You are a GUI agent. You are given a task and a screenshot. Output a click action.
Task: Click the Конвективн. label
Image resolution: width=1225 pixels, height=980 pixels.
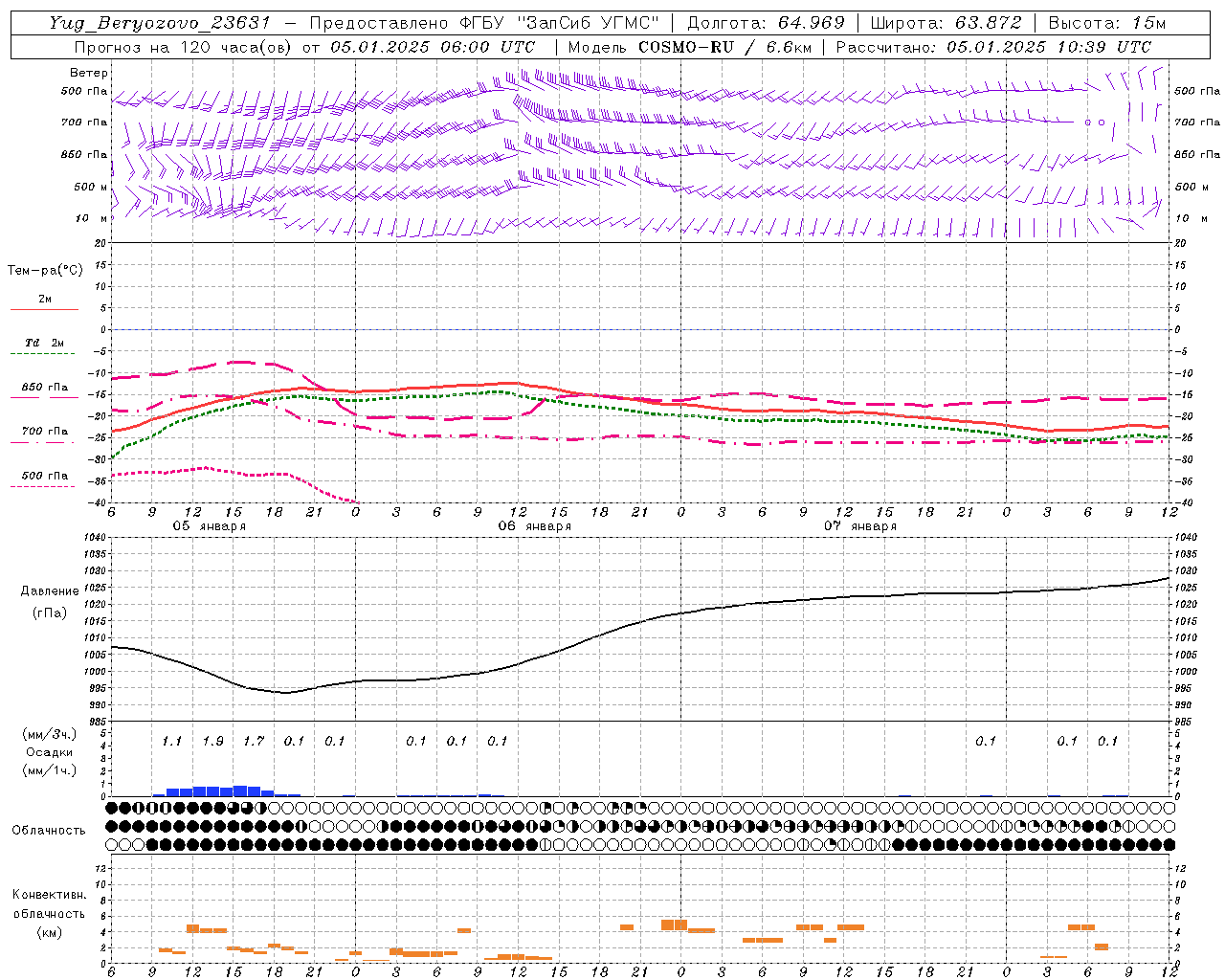click(49, 895)
